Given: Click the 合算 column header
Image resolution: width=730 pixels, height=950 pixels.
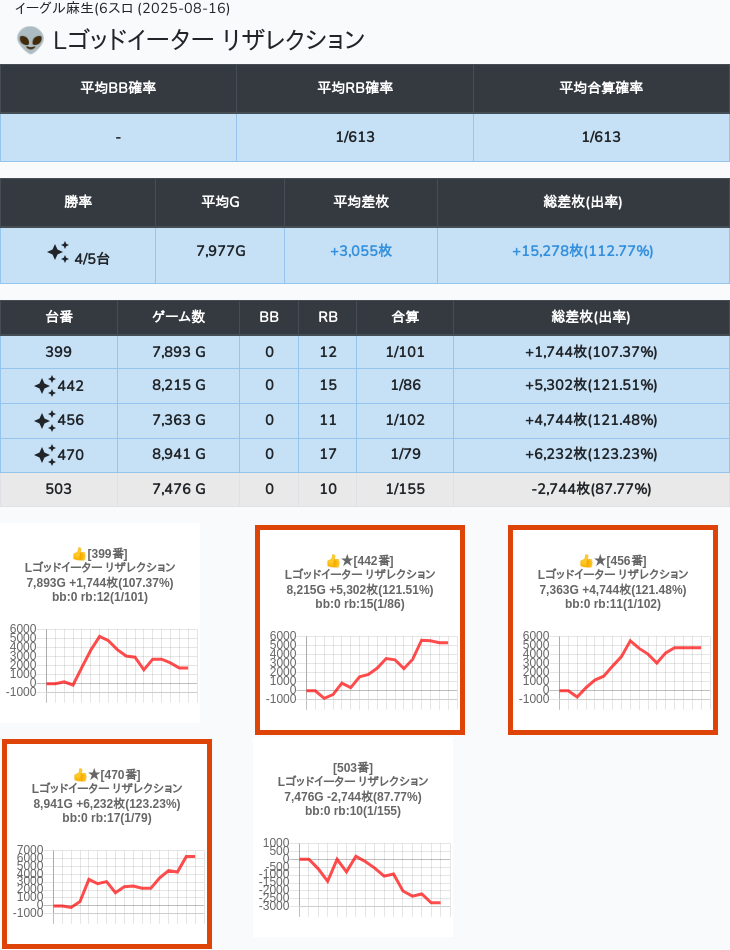Looking at the screenshot, I should click(x=405, y=317).
